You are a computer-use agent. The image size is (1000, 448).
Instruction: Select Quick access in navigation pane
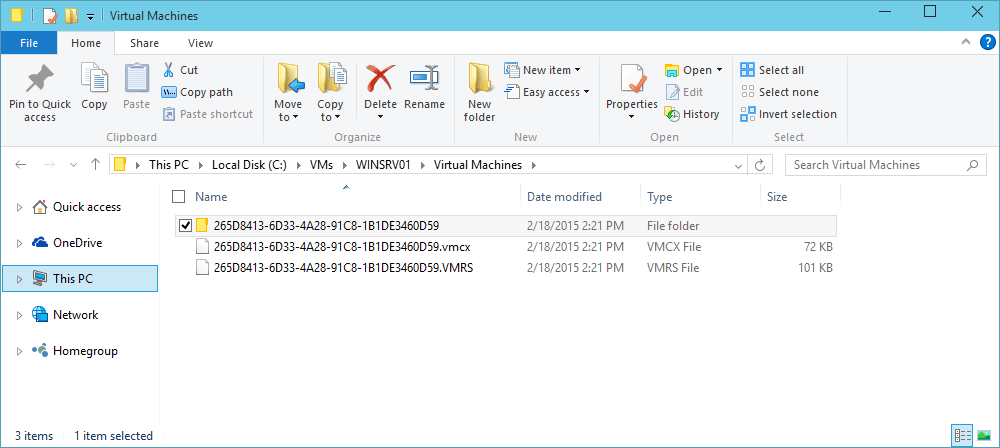(76, 207)
